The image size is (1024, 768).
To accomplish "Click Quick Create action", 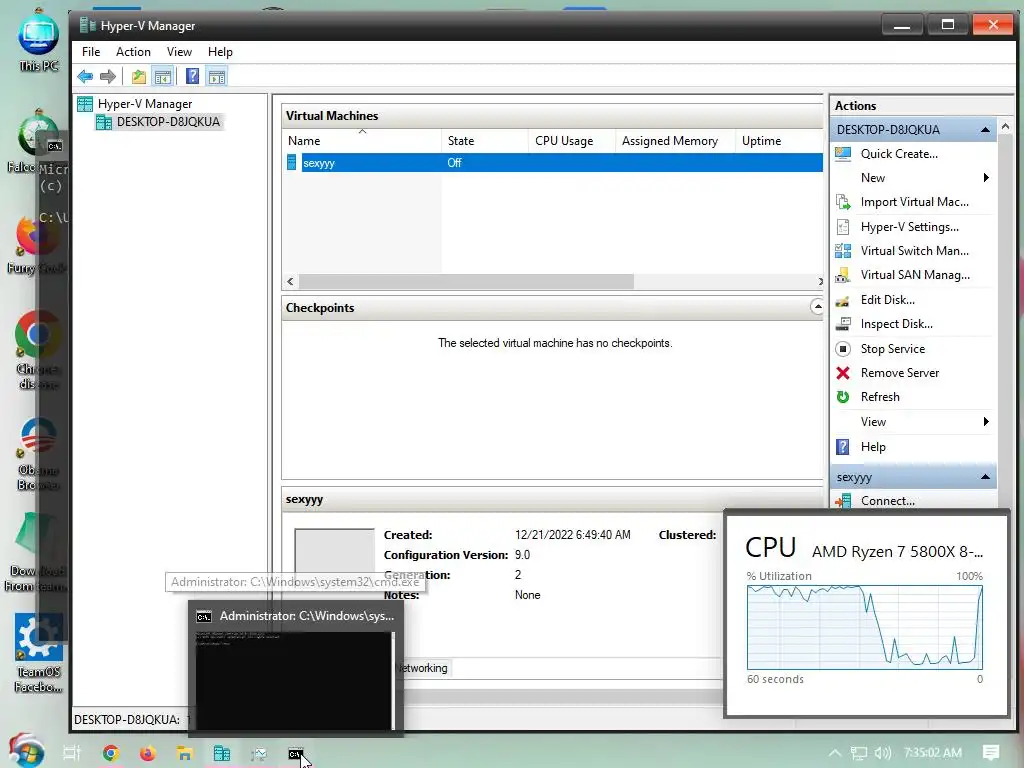I will tap(899, 153).
